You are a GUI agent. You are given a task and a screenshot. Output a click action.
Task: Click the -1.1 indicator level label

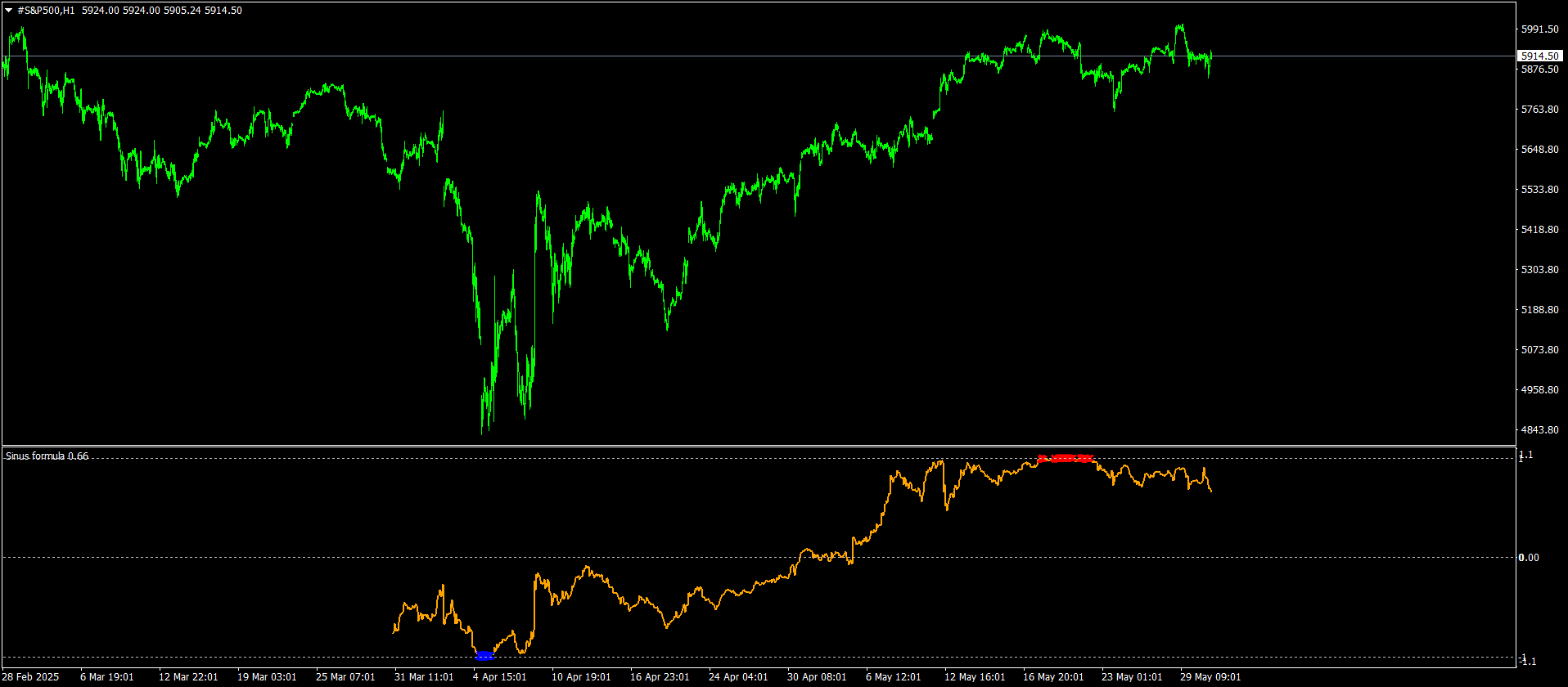[1526, 661]
